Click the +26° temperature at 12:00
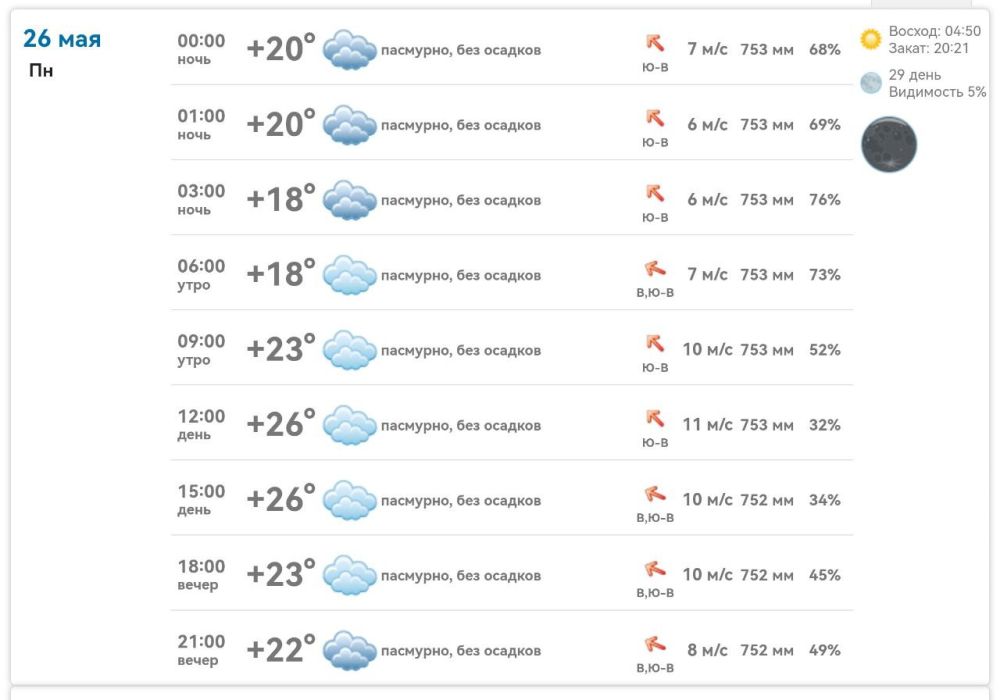The width and height of the screenshot is (1000, 700). 281,423
